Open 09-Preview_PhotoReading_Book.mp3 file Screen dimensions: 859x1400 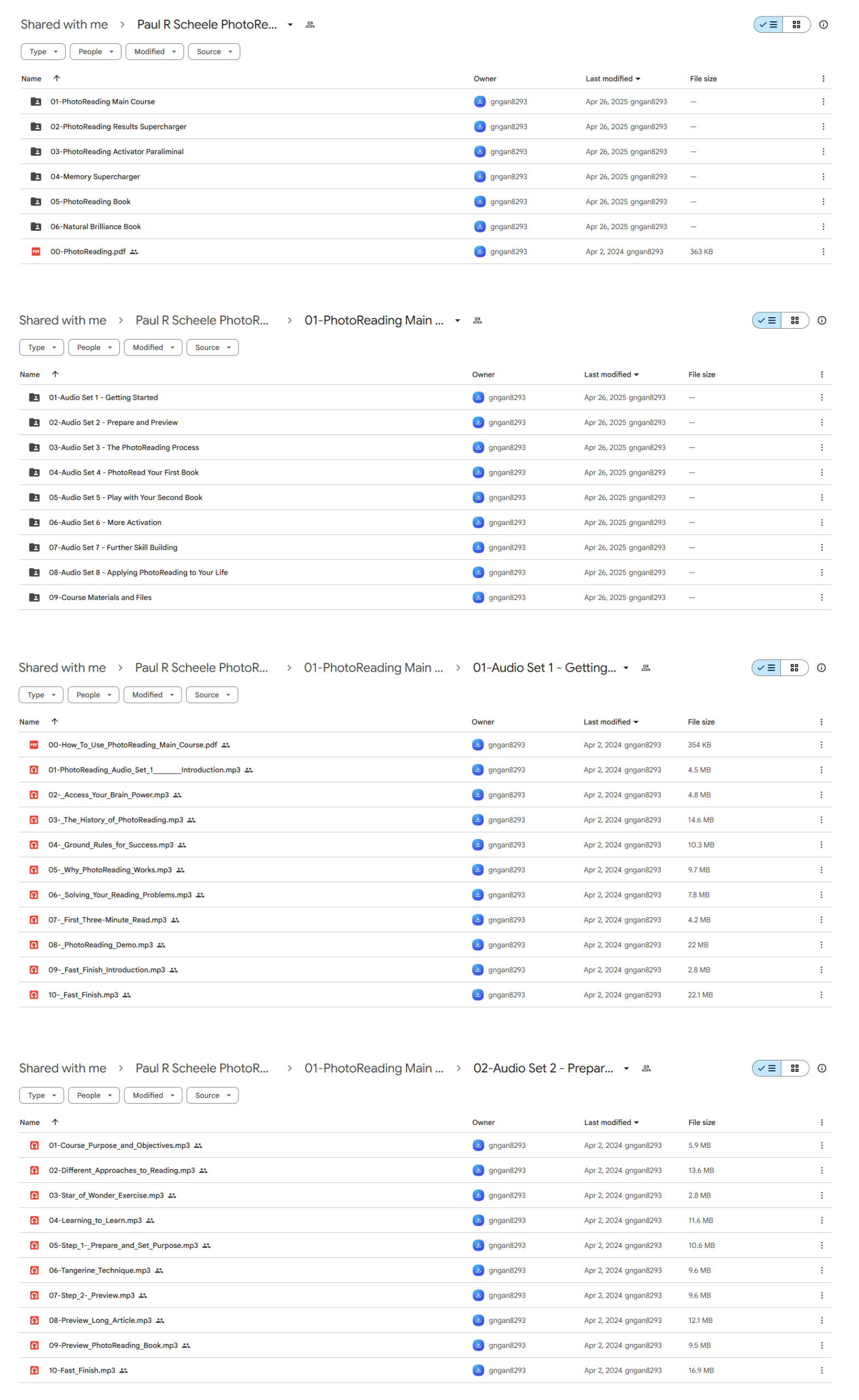(113, 1345)
